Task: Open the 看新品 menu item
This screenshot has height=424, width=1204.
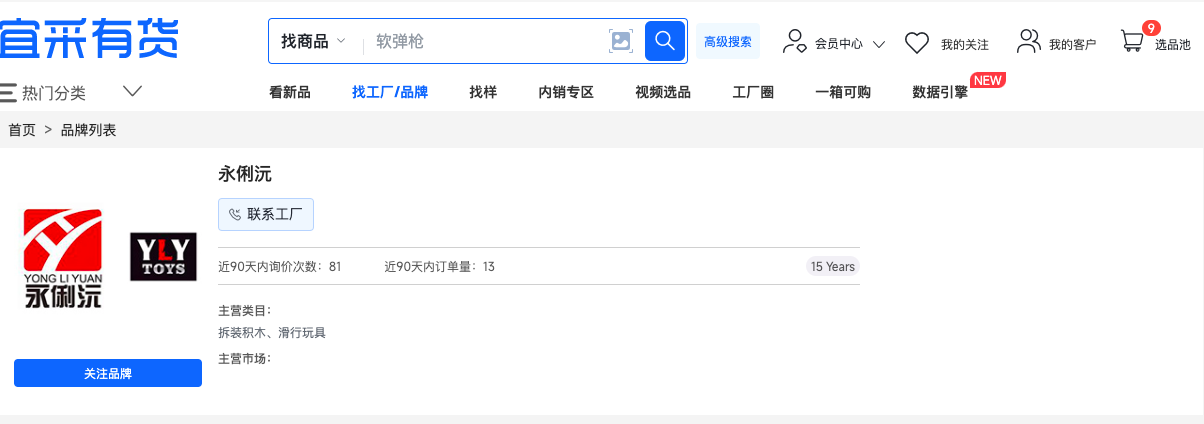Action: coord(290,92)
